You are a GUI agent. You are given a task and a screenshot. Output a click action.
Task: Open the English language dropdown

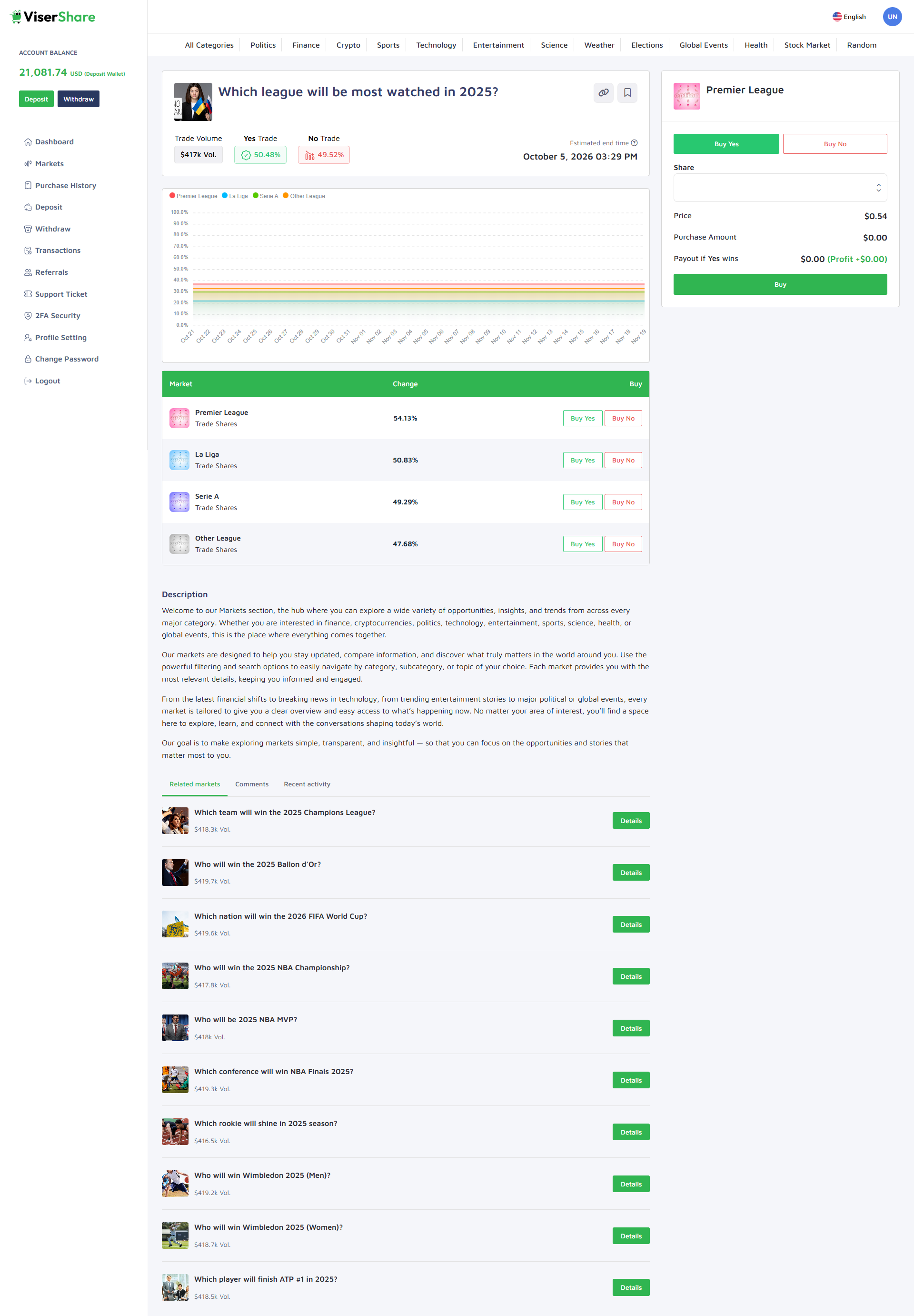click(849, 17)
